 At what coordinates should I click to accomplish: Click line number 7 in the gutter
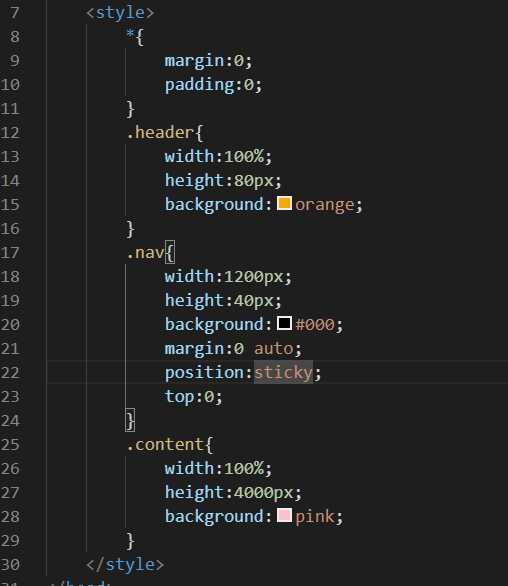(15, 13)
